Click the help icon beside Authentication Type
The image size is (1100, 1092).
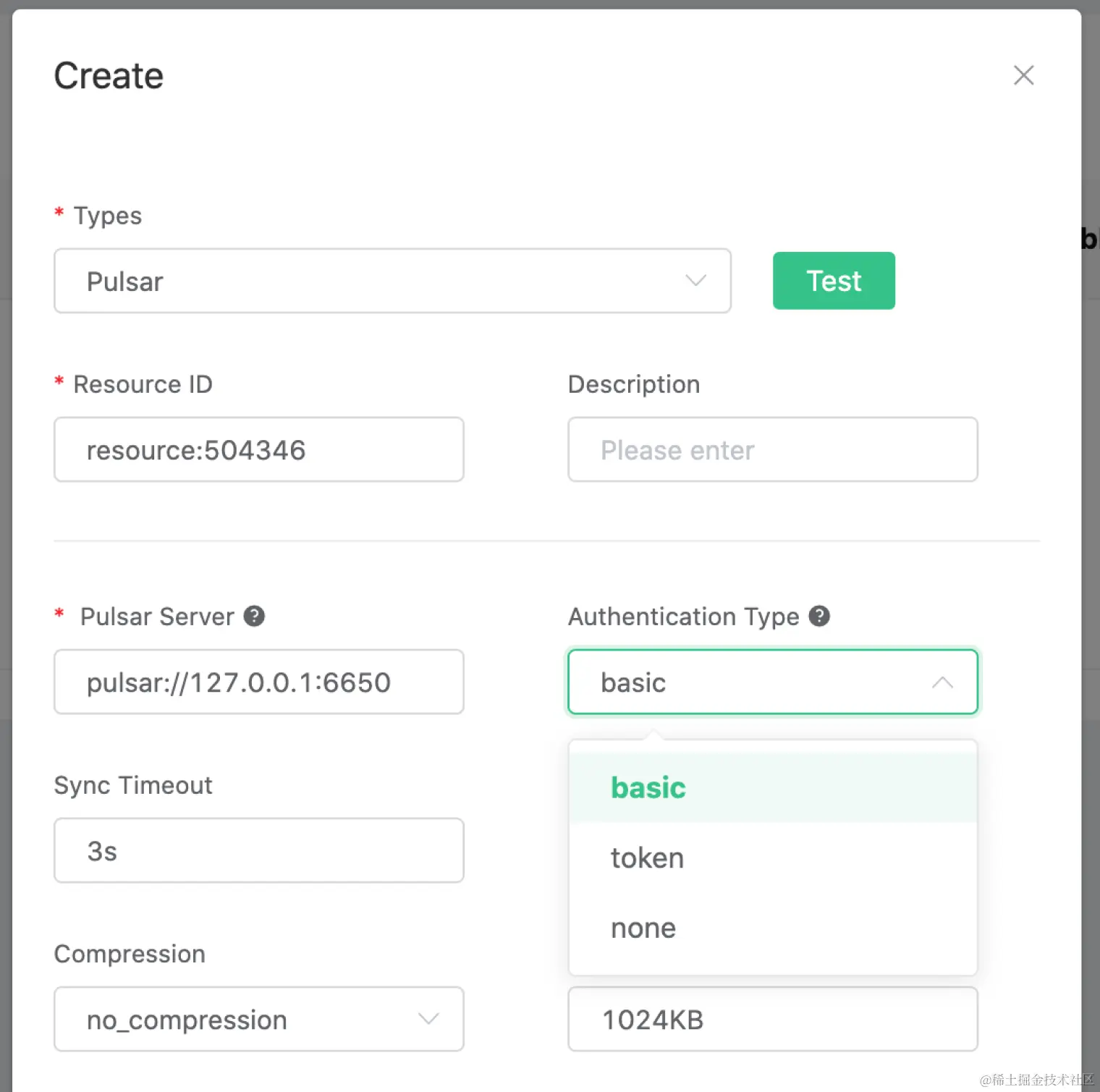point(819,616)
